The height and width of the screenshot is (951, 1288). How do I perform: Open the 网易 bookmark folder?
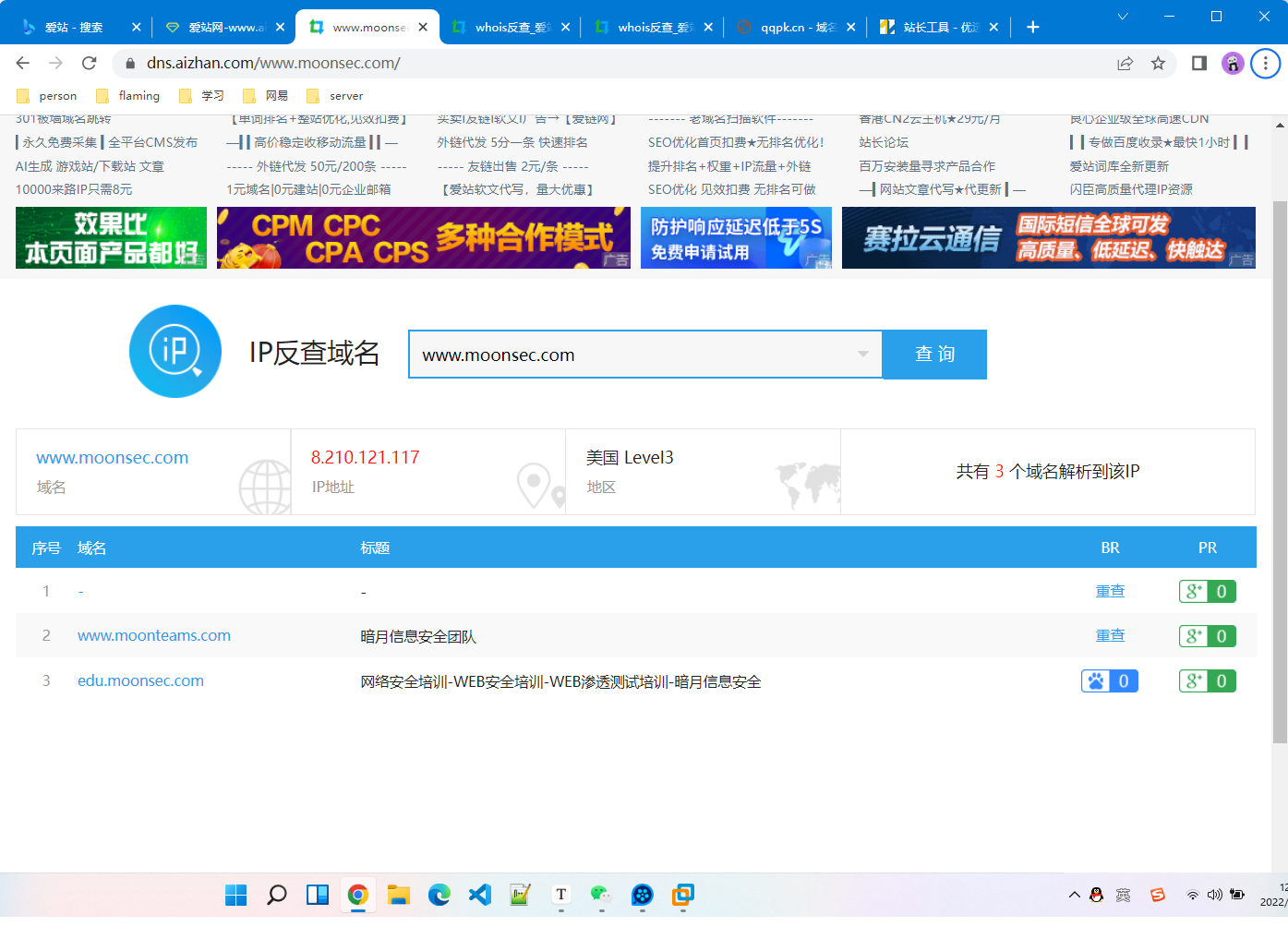click(266, 95)
